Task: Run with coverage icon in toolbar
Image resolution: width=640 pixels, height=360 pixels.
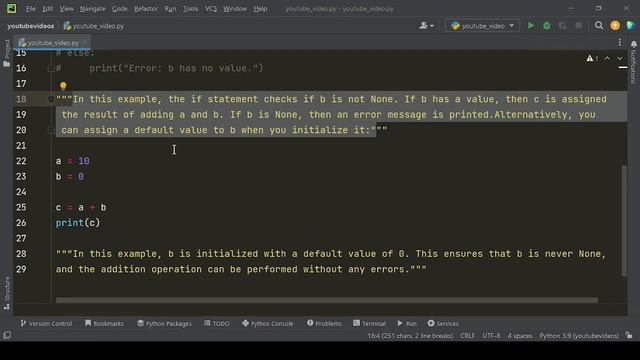Action: tap(562, 26)
